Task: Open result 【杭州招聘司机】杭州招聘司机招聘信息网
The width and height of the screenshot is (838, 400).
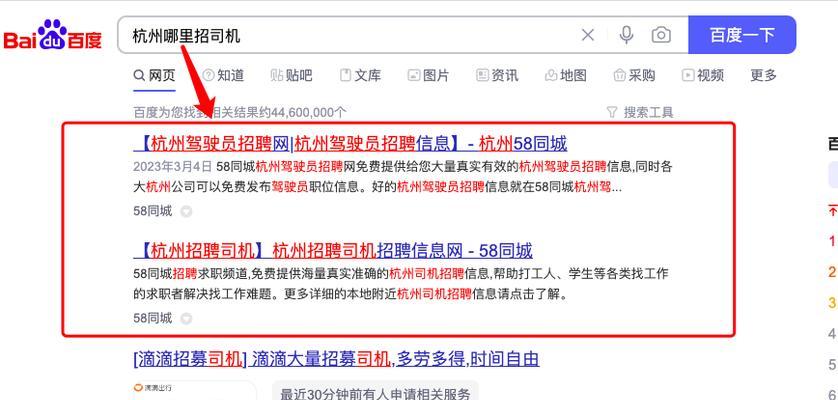Action: [333, 250]
